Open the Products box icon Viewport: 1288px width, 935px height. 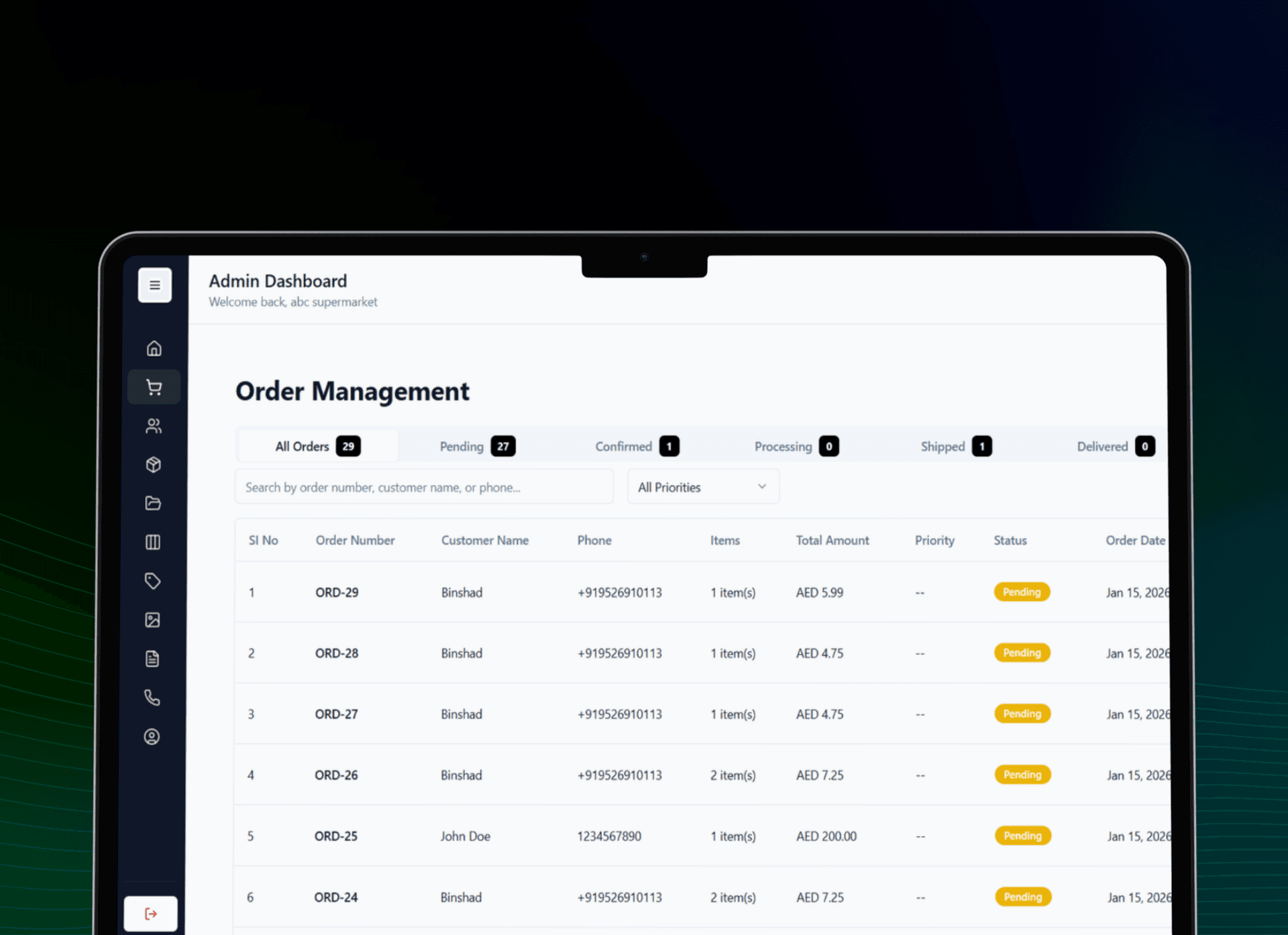click(154, 465)
